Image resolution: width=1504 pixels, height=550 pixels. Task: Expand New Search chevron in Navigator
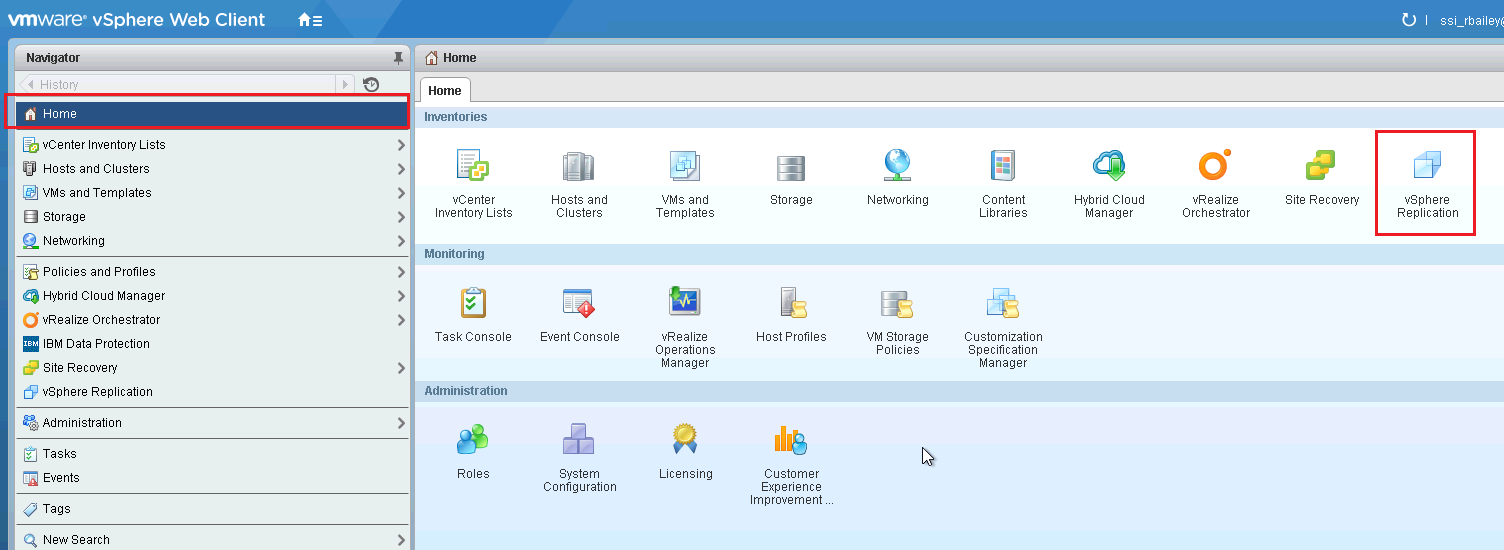pyautogui.click(x=401, y=540)
